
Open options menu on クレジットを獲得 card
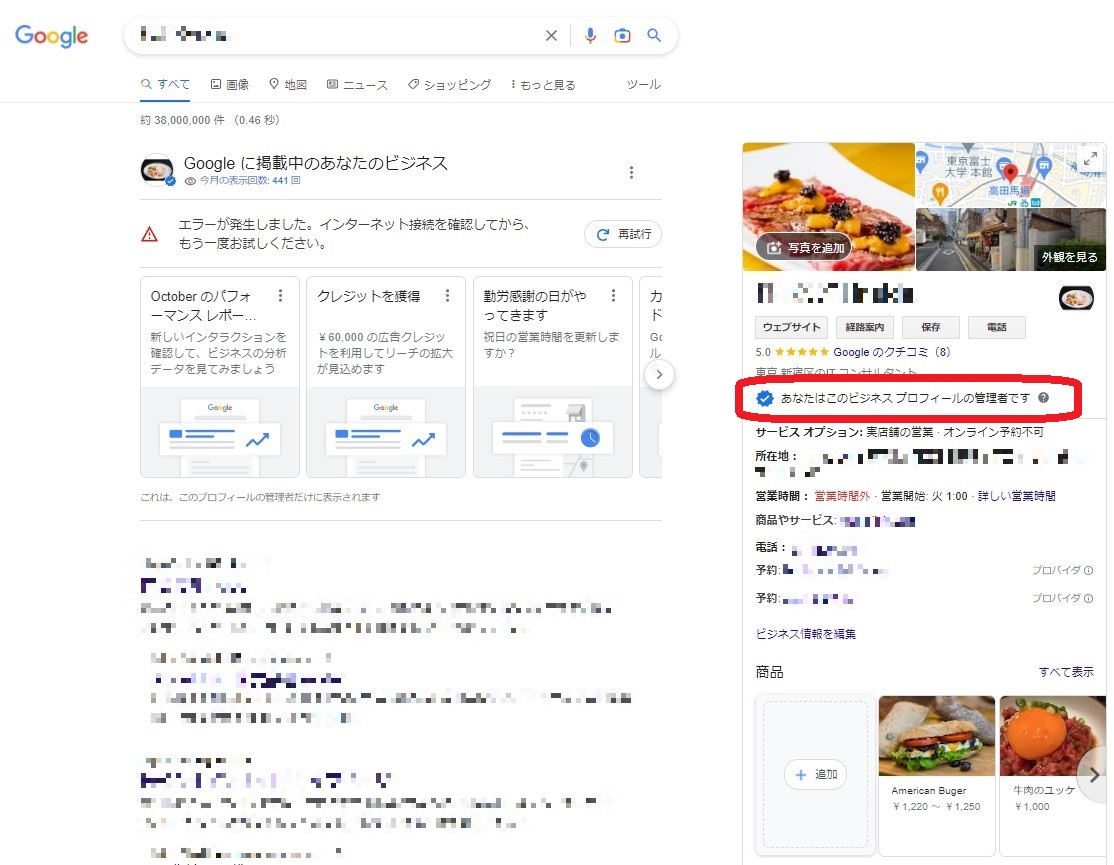tap(447, 296)
